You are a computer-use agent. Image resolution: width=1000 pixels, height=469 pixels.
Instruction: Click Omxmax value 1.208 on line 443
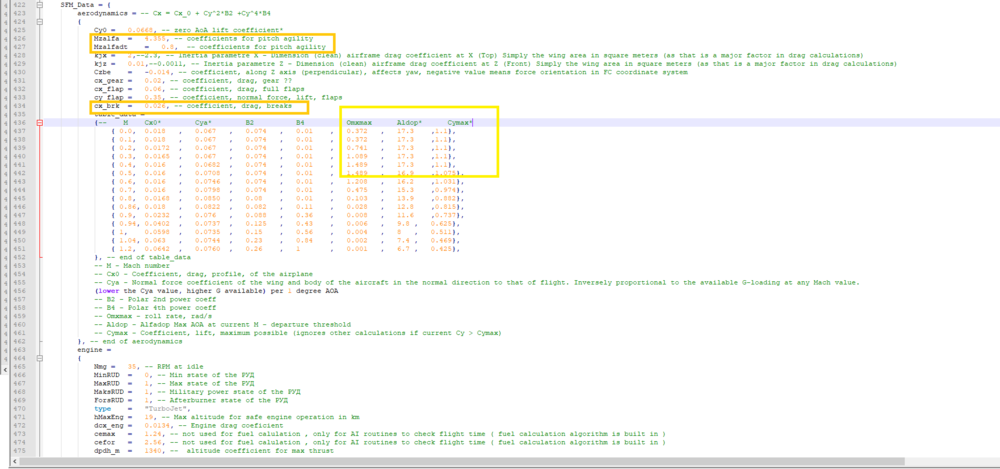tap(357, 181)
